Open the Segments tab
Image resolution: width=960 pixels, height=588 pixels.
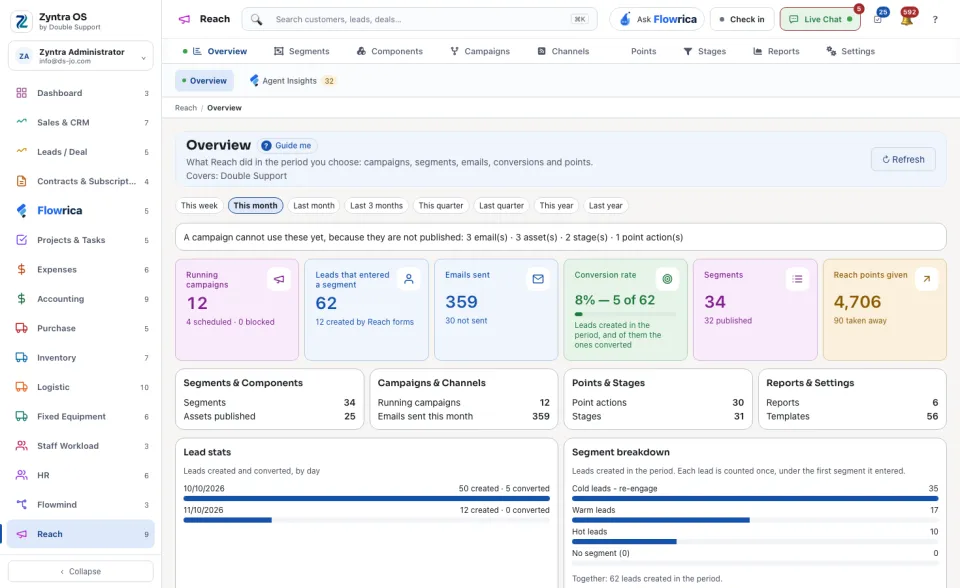[301, 51]
